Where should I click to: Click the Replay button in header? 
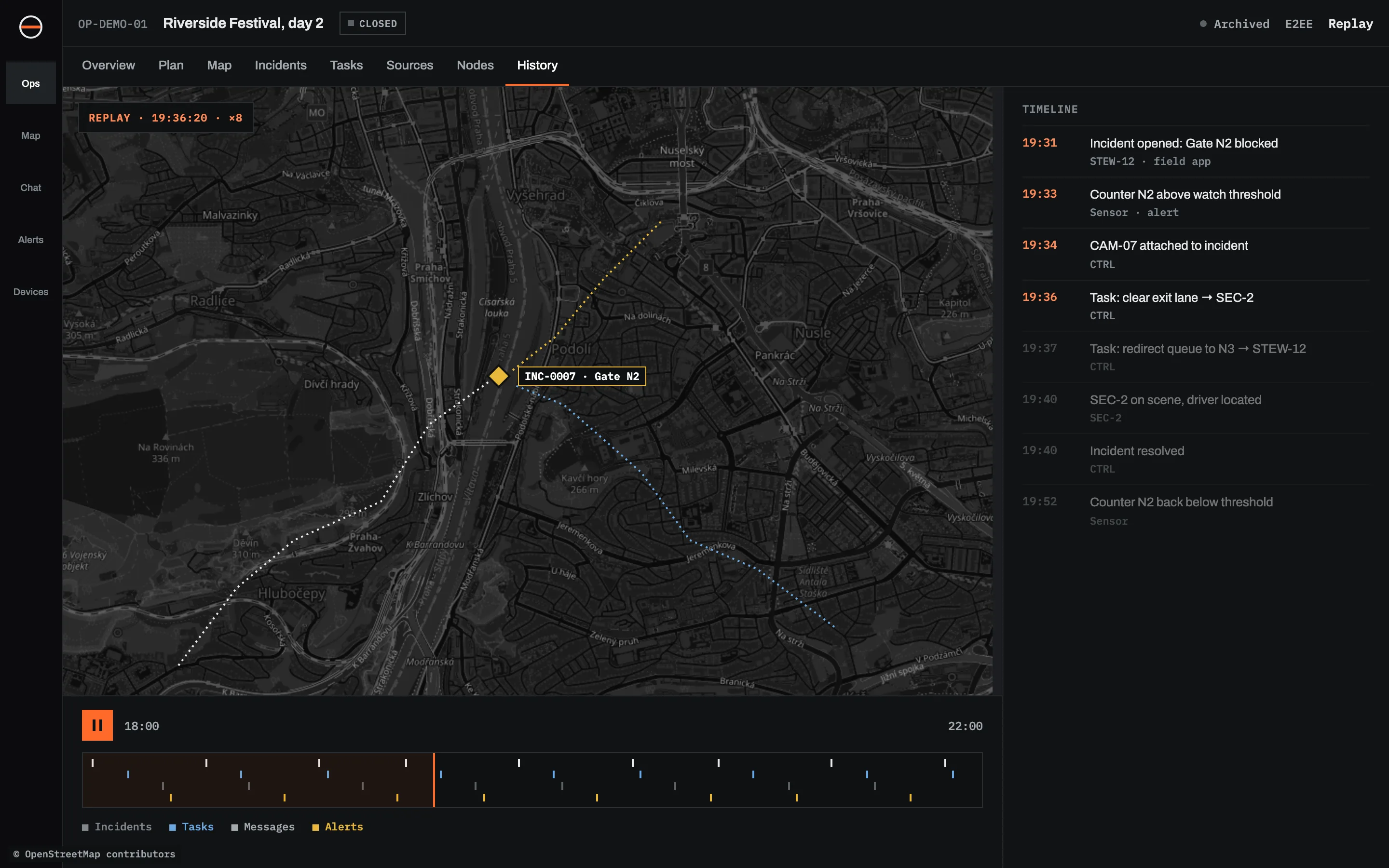point(1350,24)
